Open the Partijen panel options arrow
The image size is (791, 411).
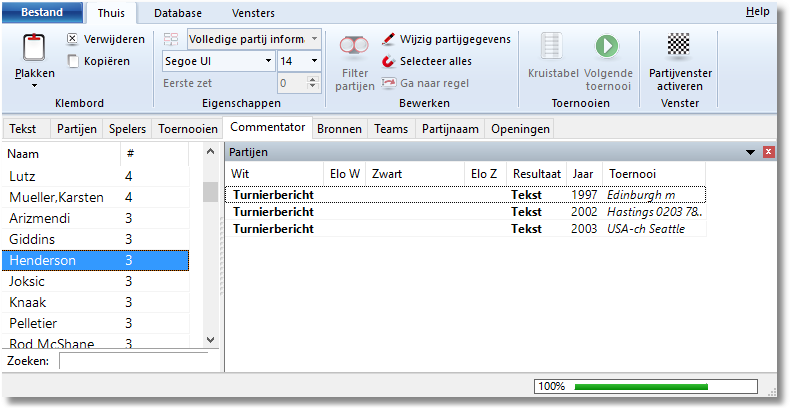coord(750,152)
